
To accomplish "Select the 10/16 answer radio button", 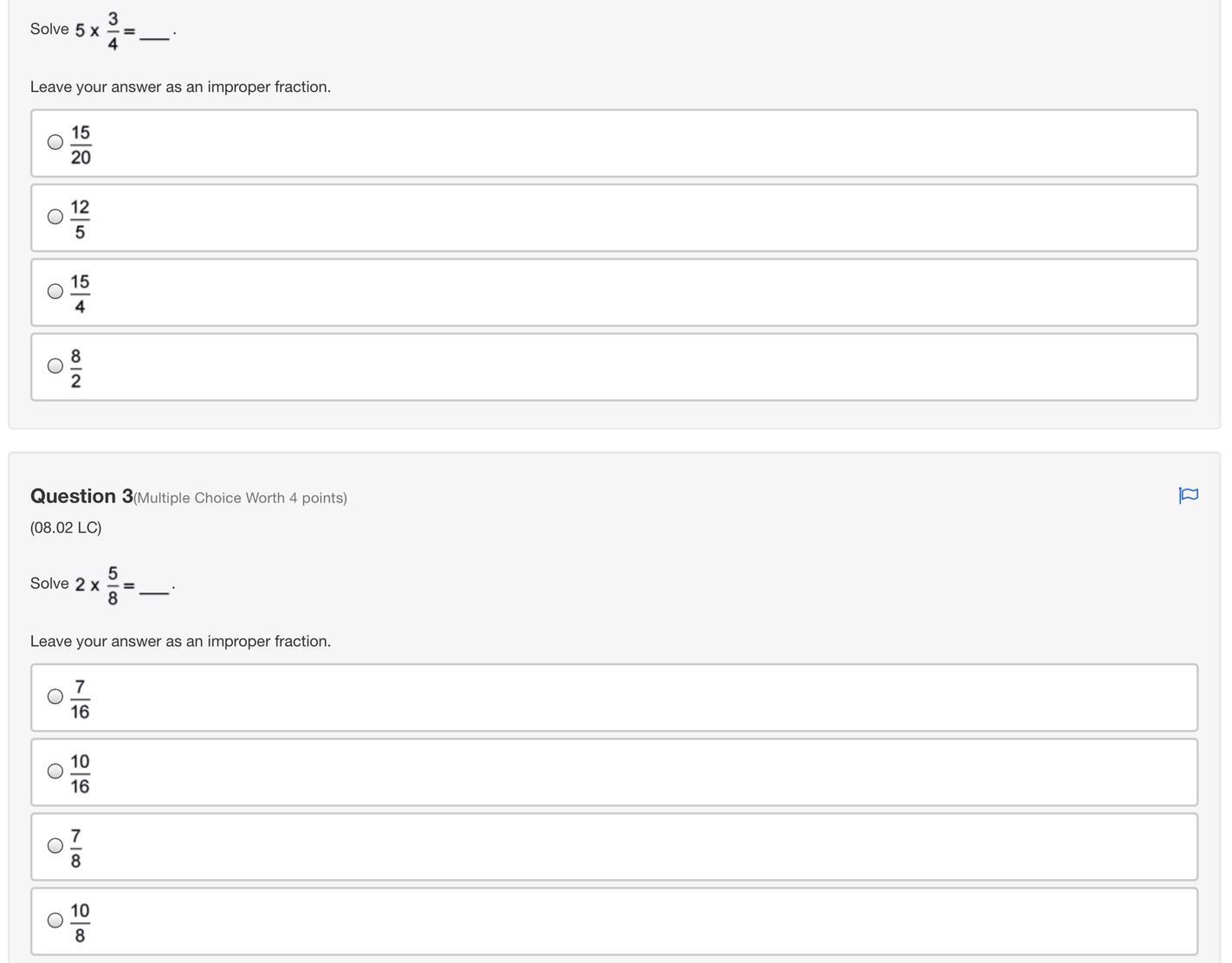I will click(55, 771).
